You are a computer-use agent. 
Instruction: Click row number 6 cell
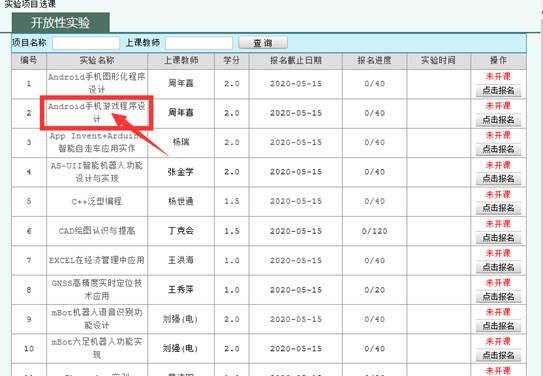tap(29, 231)
